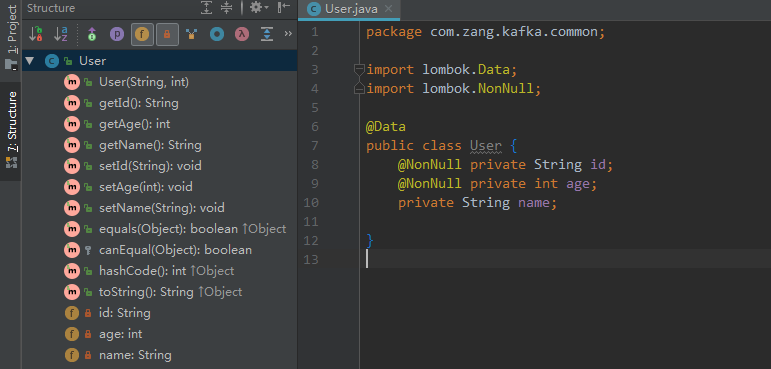This screenshot has height=369, width=771.
Task: Click Autoscroll to Source icon
Action: coord(267,34)
